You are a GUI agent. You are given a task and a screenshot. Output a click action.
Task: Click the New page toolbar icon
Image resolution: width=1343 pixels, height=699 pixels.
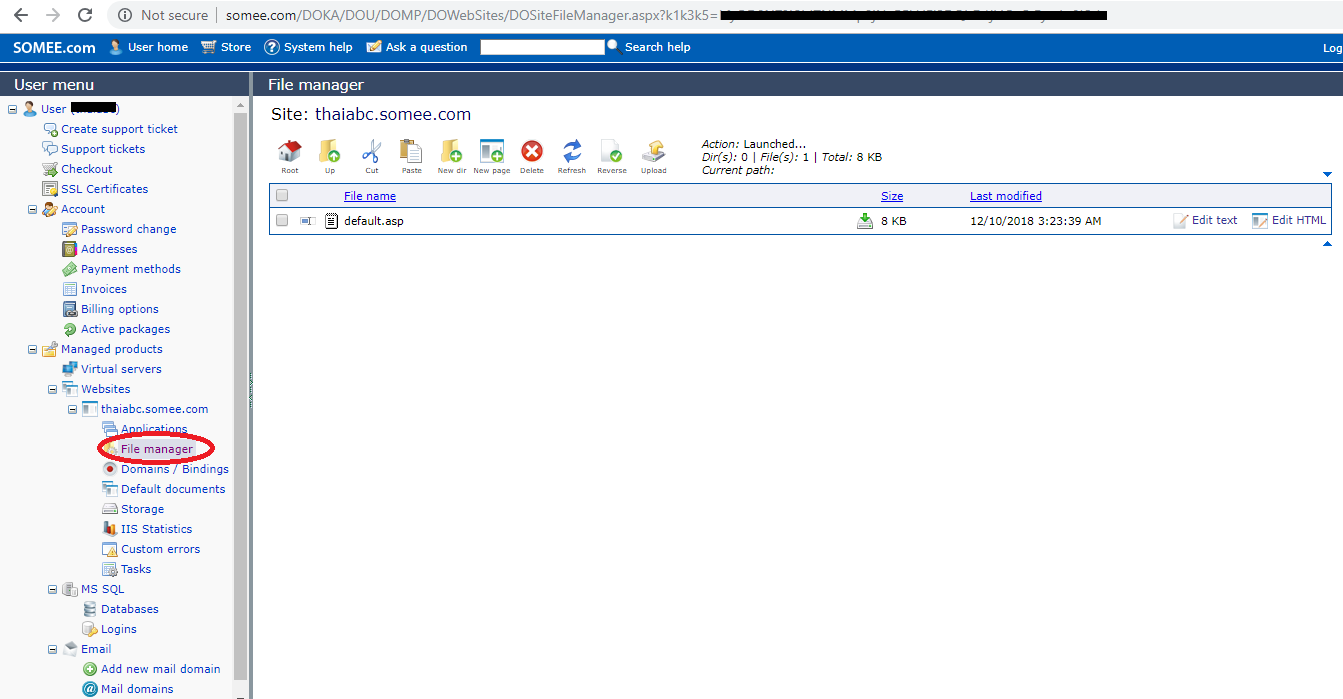click(x=491, y=152)
